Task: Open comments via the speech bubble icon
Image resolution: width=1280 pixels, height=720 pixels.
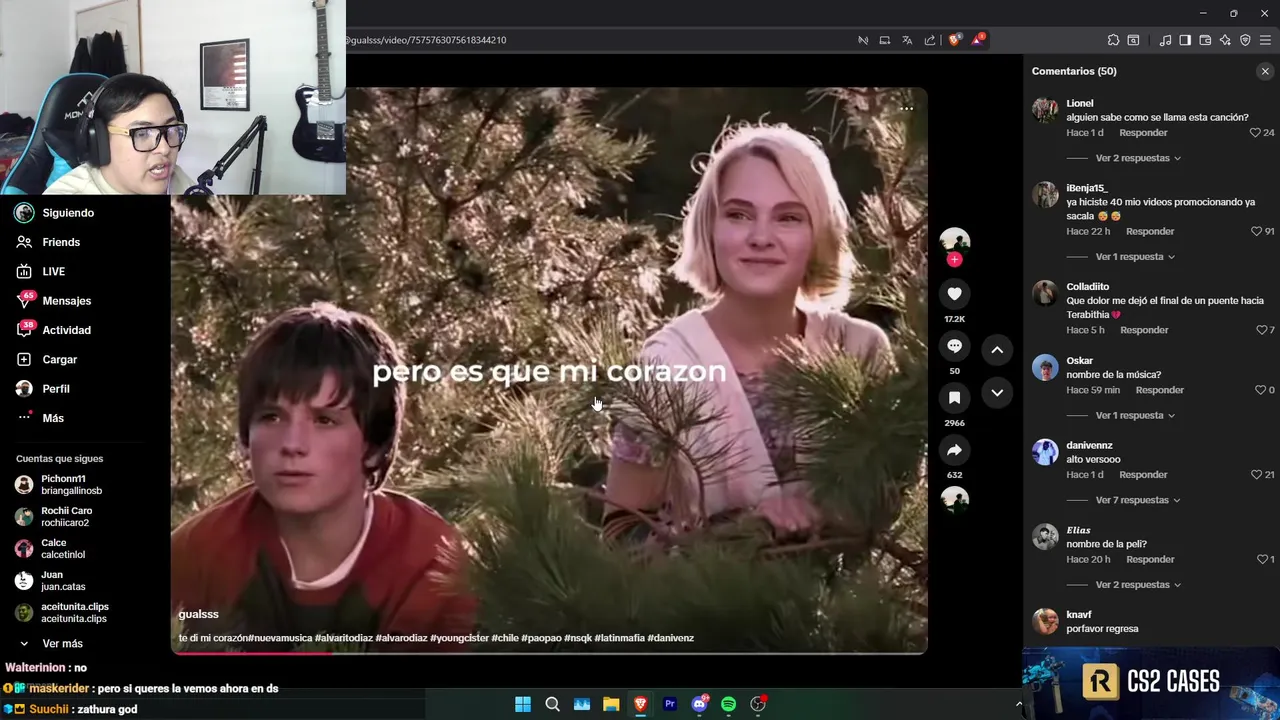Action: pos(954,346)
